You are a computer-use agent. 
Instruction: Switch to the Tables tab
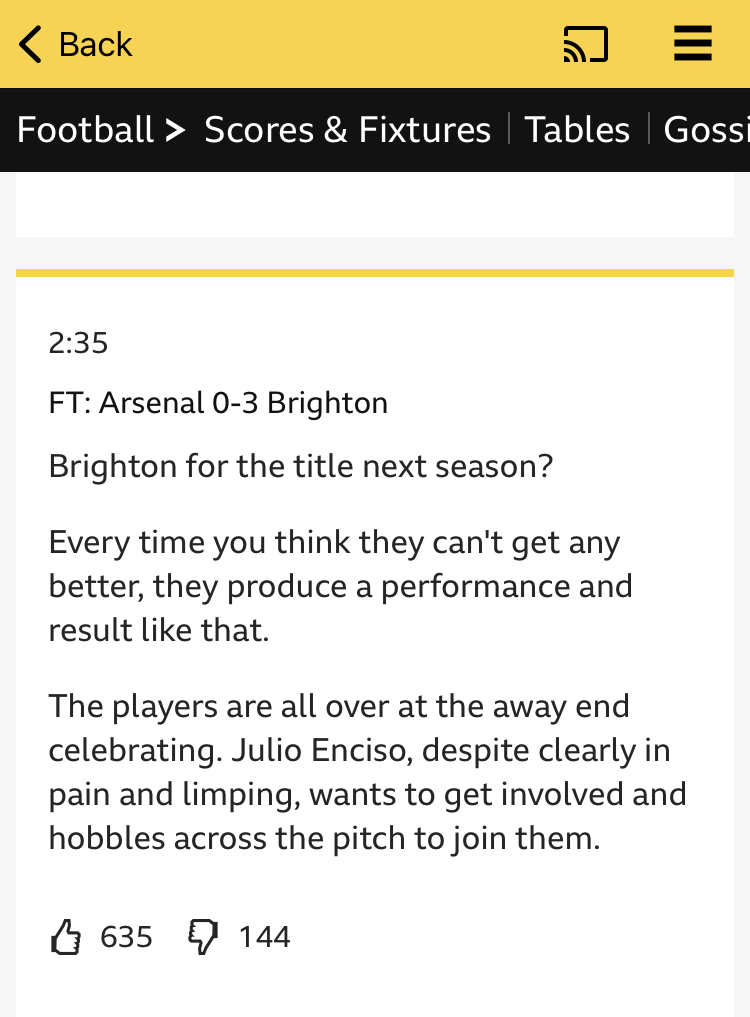click(x=577, y=130)
